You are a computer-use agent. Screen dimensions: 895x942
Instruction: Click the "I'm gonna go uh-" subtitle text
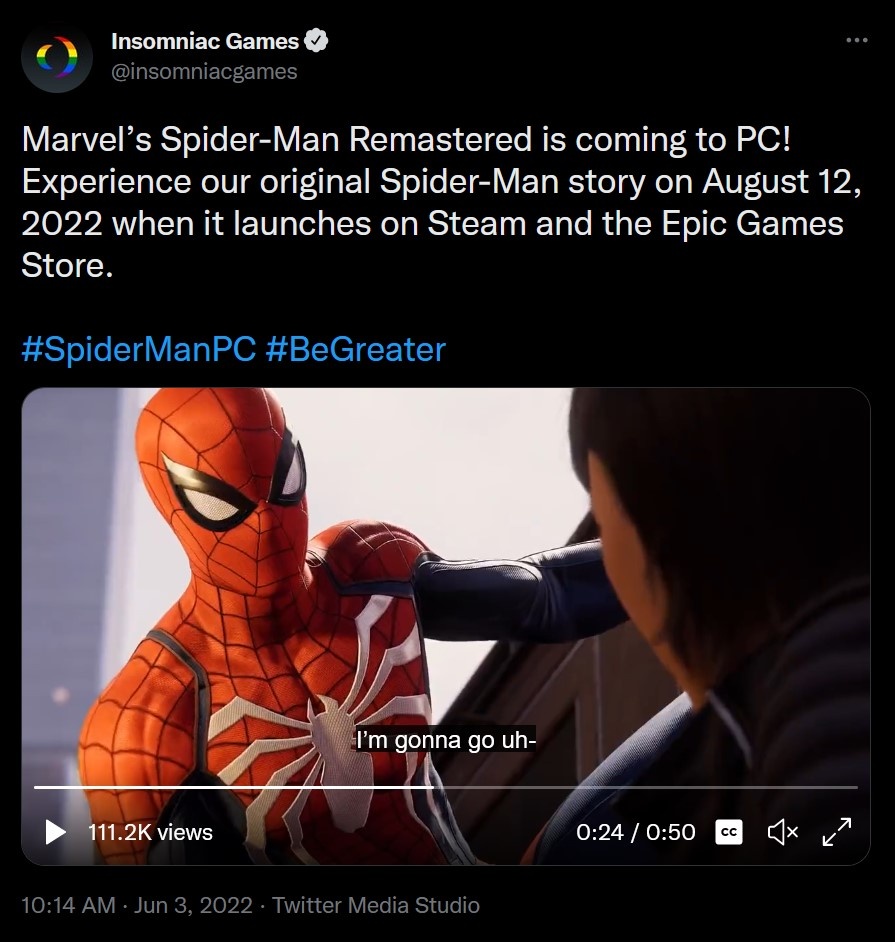[447, 741]
